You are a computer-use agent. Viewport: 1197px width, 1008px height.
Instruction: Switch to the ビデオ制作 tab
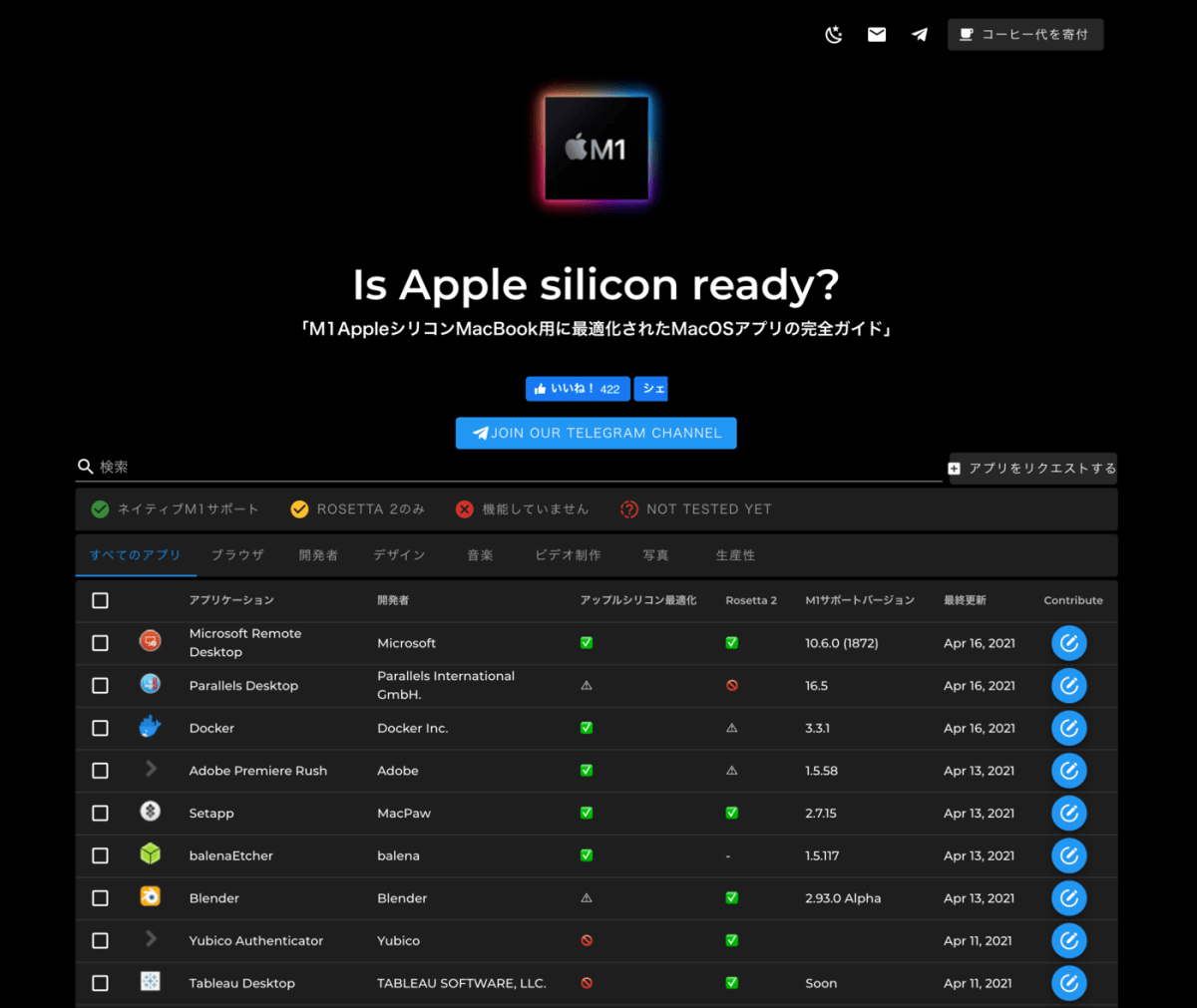coord(568,555)
